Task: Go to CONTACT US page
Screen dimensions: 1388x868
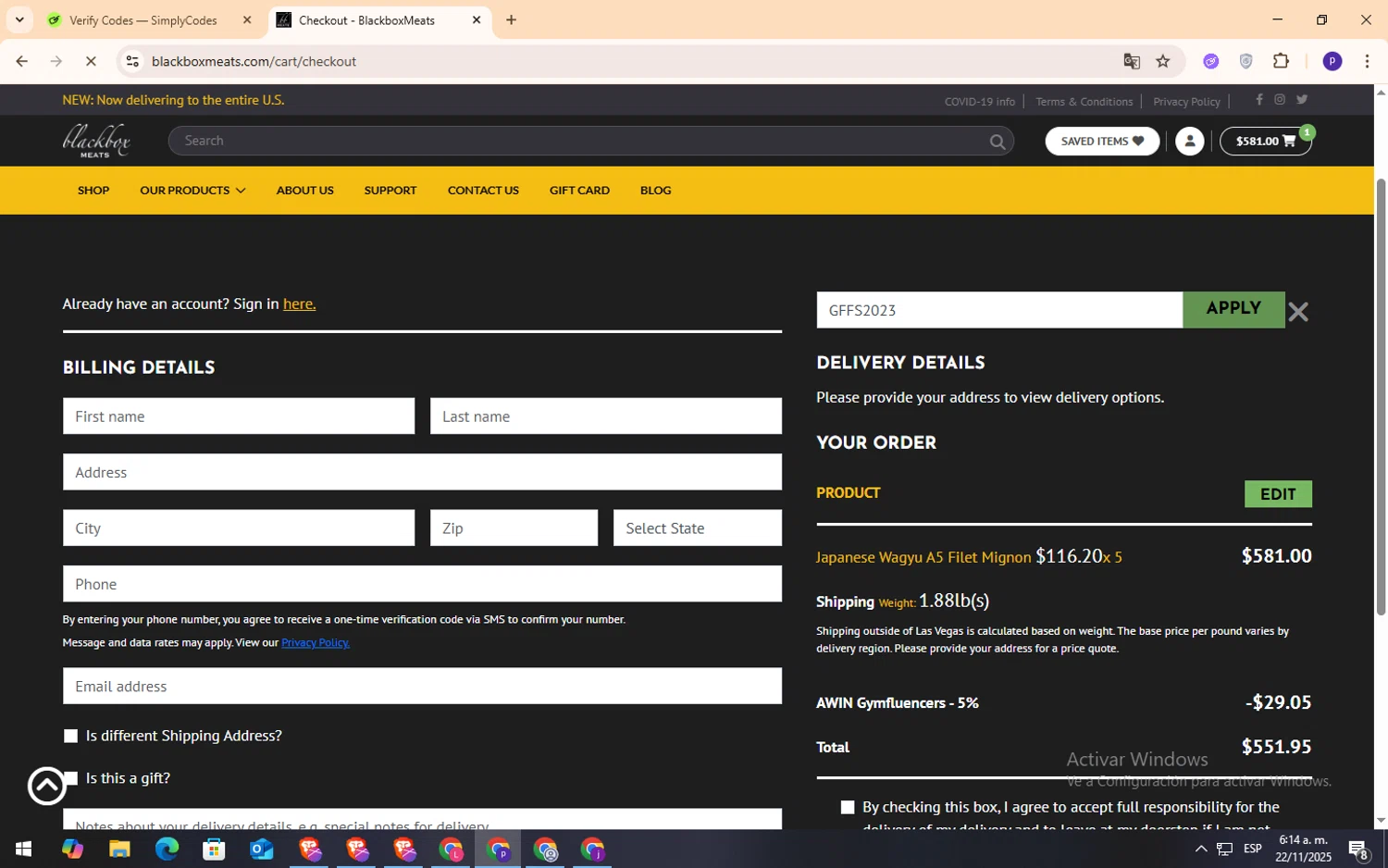Action: click(x=483, y=191)
